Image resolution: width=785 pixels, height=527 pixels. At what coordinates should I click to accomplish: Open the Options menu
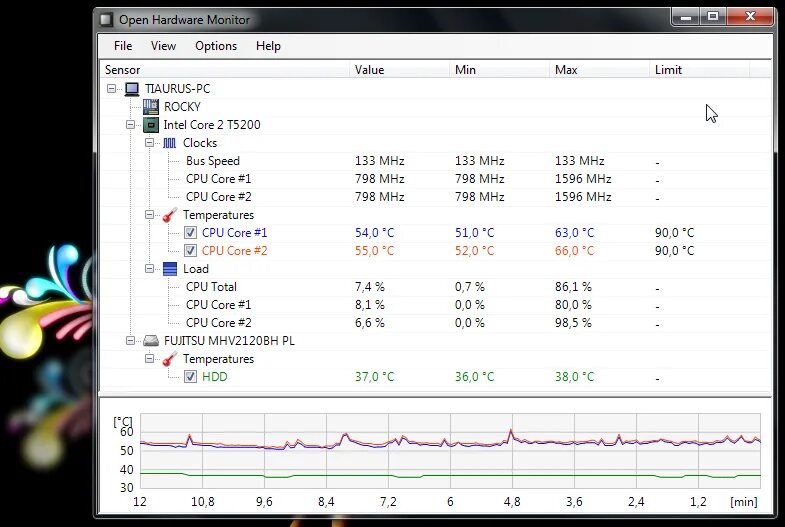coord(216,46)
